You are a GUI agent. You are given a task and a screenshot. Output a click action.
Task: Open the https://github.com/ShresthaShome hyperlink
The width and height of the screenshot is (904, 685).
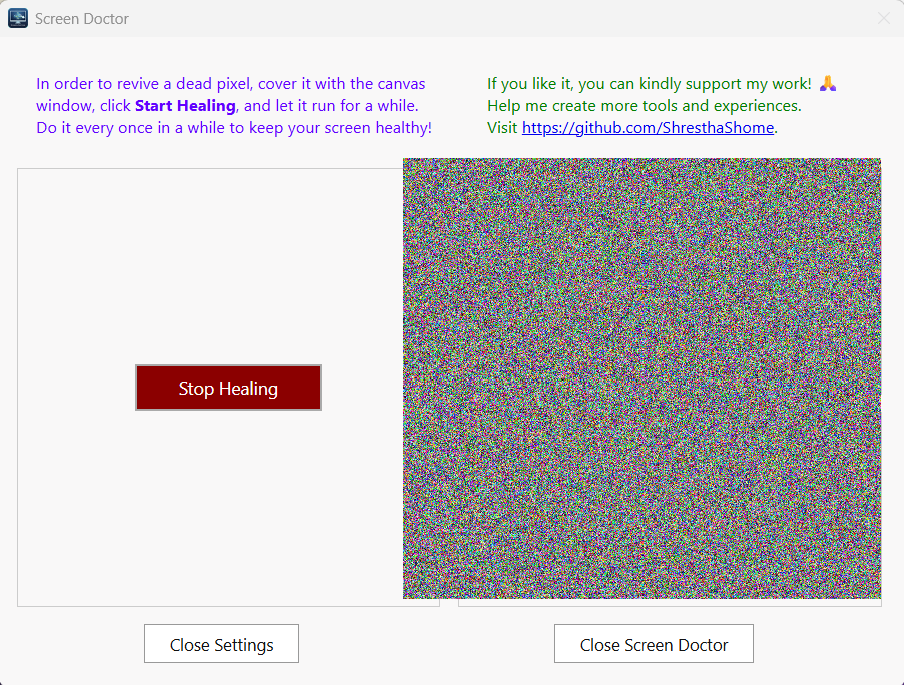pyautogui.click(x=645, y=127)
